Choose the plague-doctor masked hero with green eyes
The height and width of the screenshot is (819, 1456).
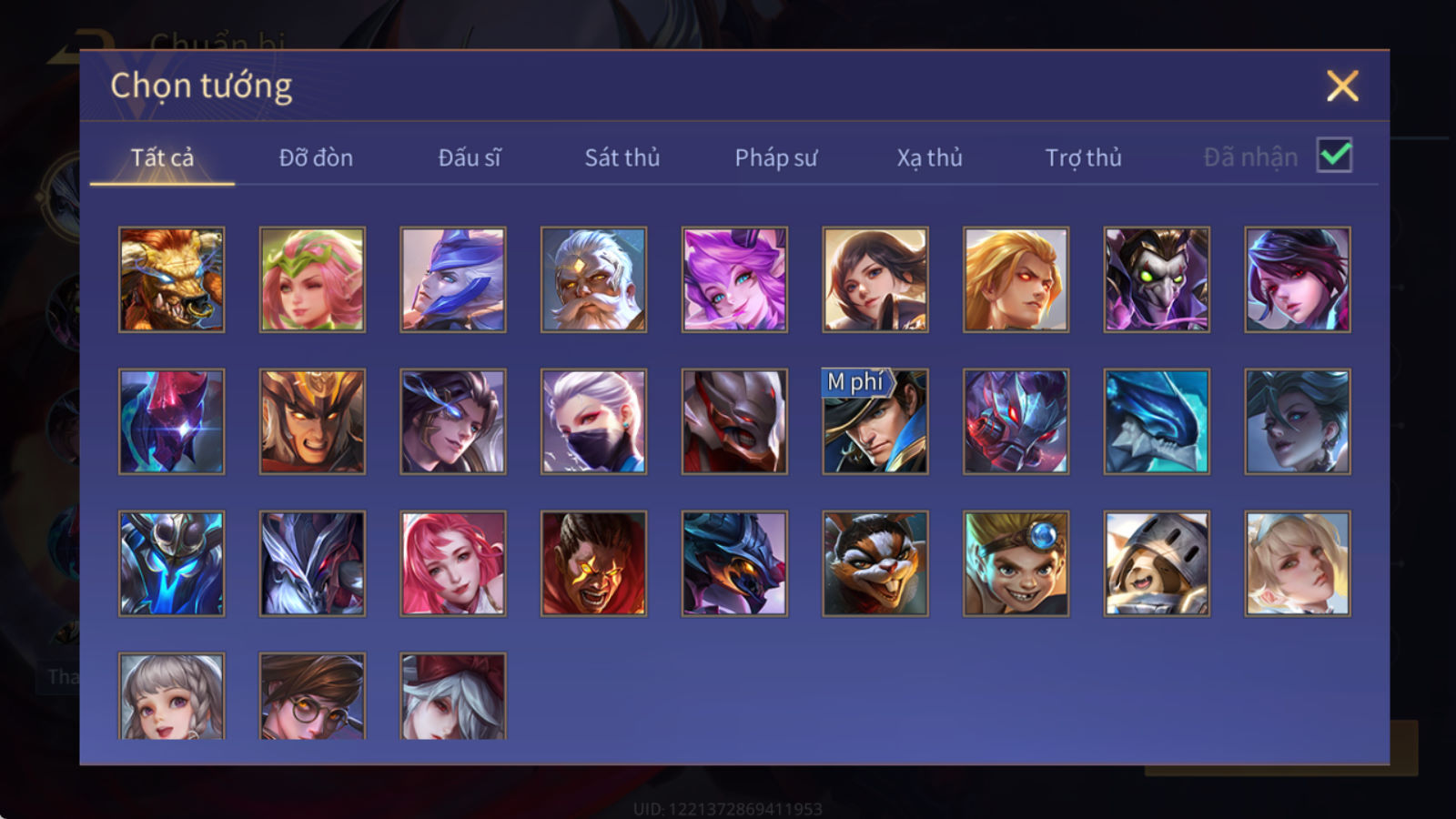tap(1157, 279)
